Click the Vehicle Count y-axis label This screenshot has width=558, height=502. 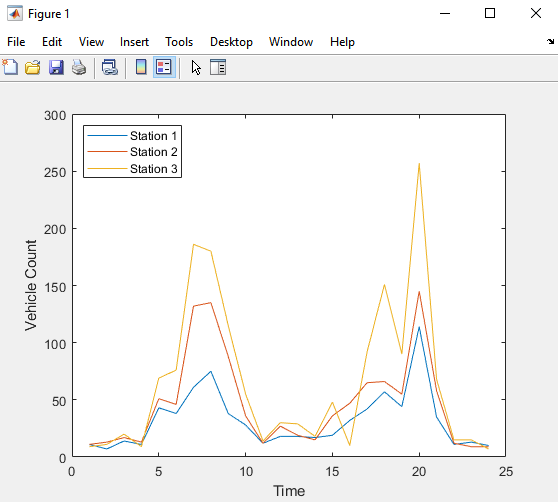(x=31, y=285)
